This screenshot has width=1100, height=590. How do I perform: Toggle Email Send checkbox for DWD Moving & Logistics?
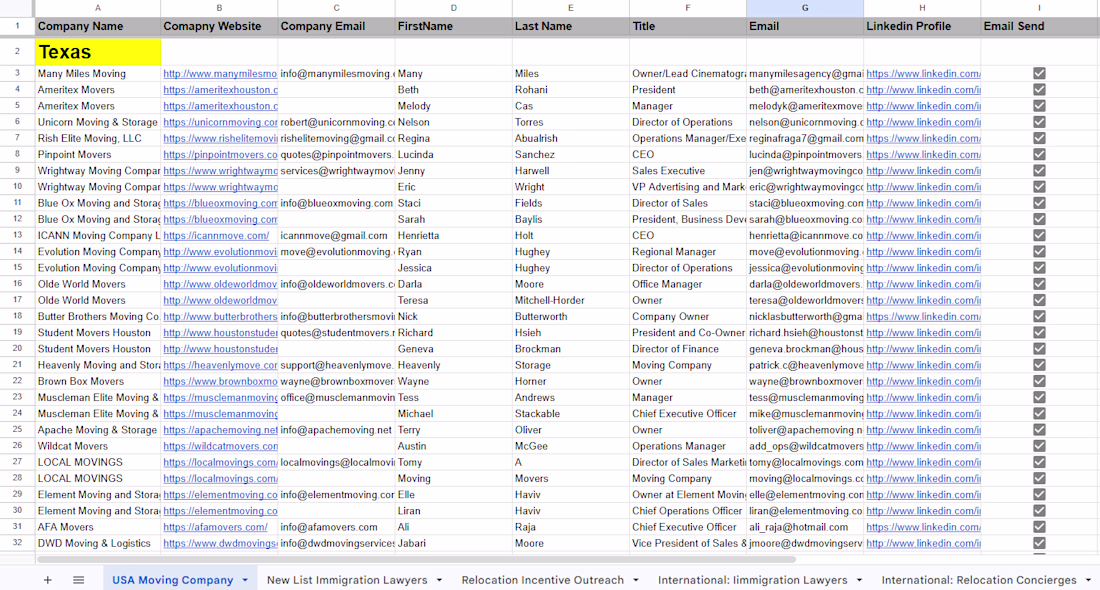(1039, 543)
